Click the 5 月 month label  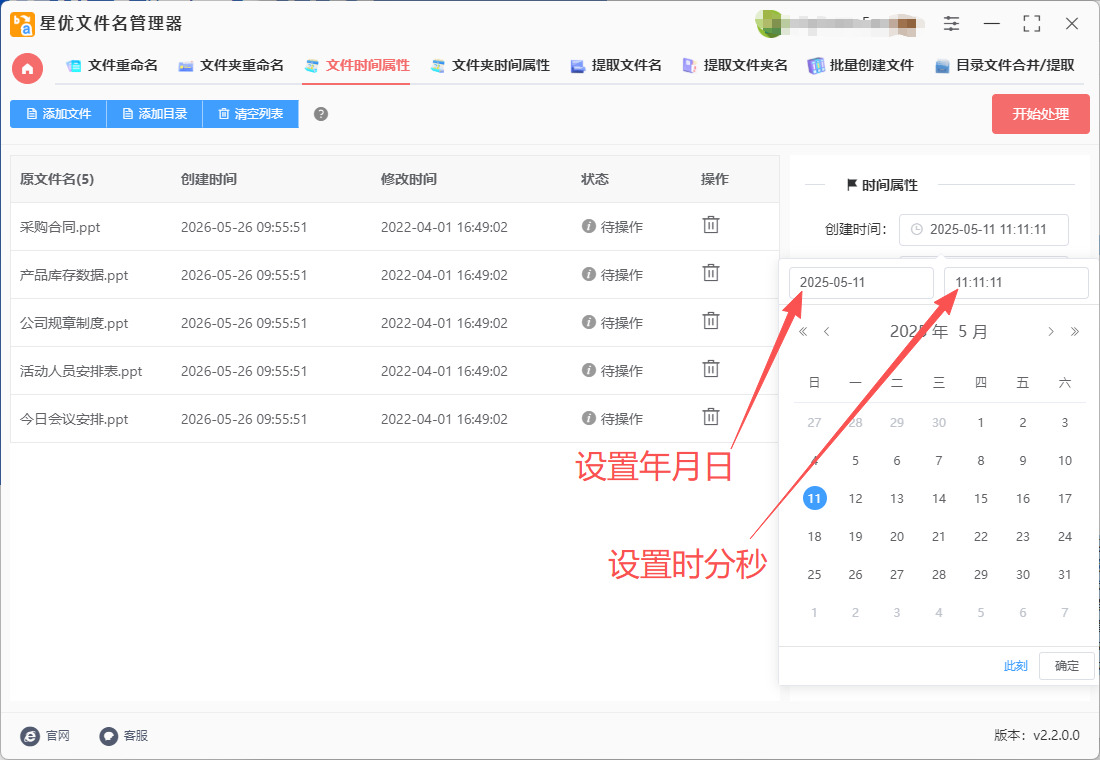coord(973,331)
